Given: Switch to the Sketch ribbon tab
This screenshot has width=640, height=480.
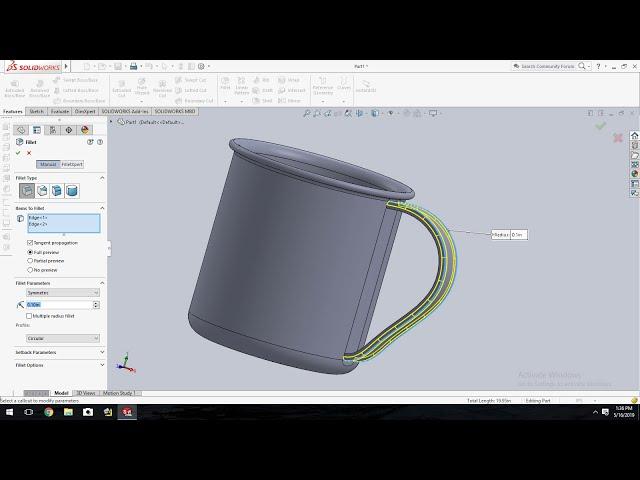Looking at the screenshot, I should (x=36, y=112).
